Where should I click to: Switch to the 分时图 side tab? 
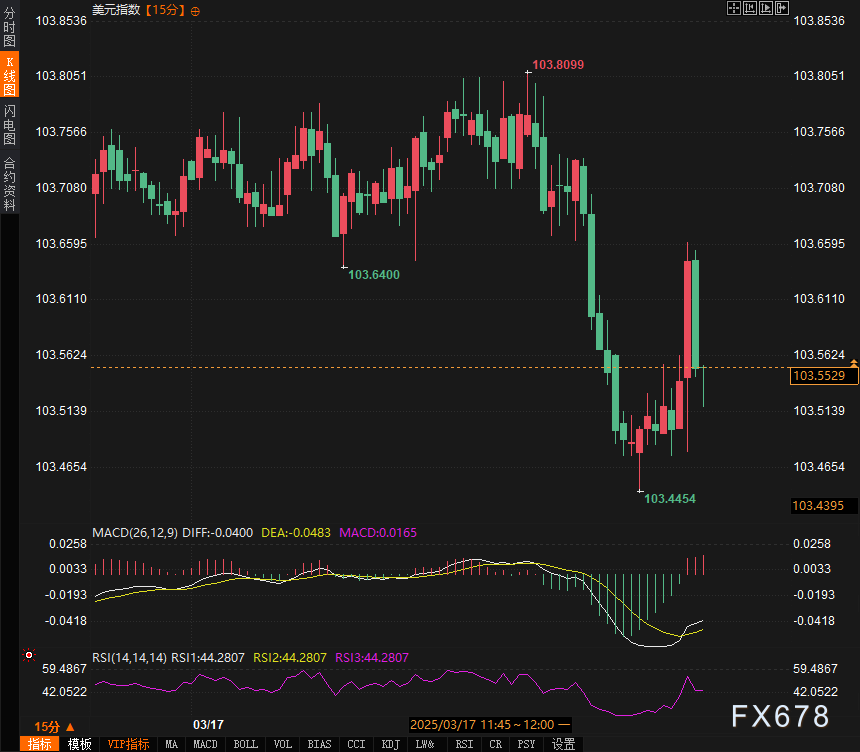click(9, 34)
